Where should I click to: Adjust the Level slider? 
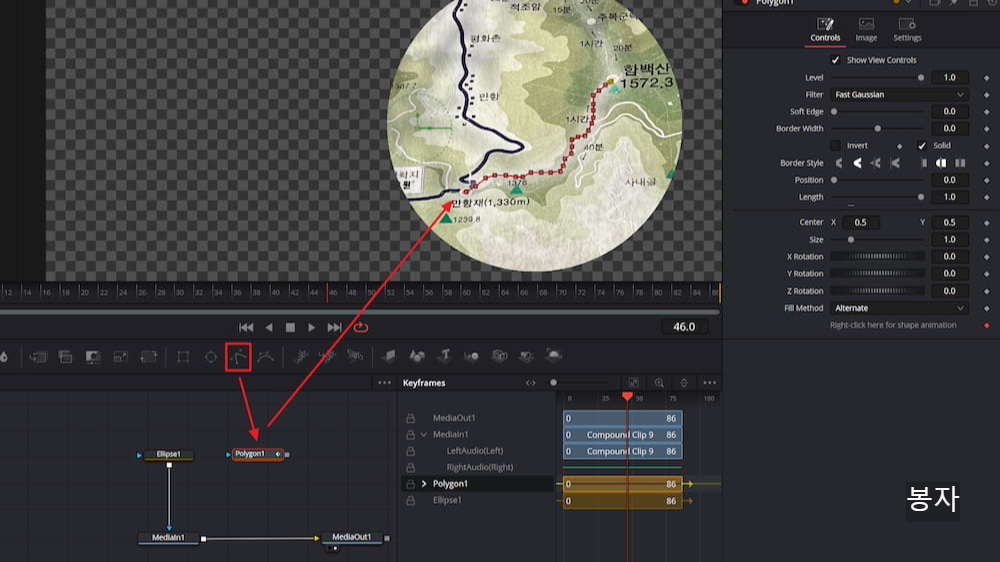pos(878,78)
